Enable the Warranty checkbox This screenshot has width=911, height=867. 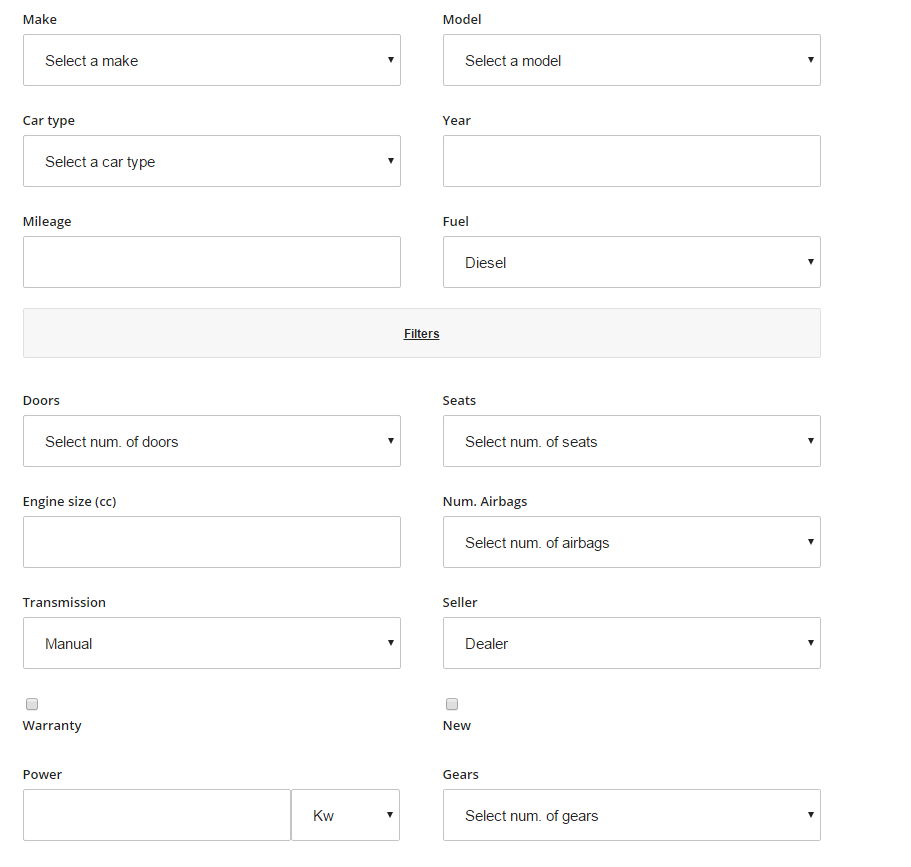click(x=32, y=704)
